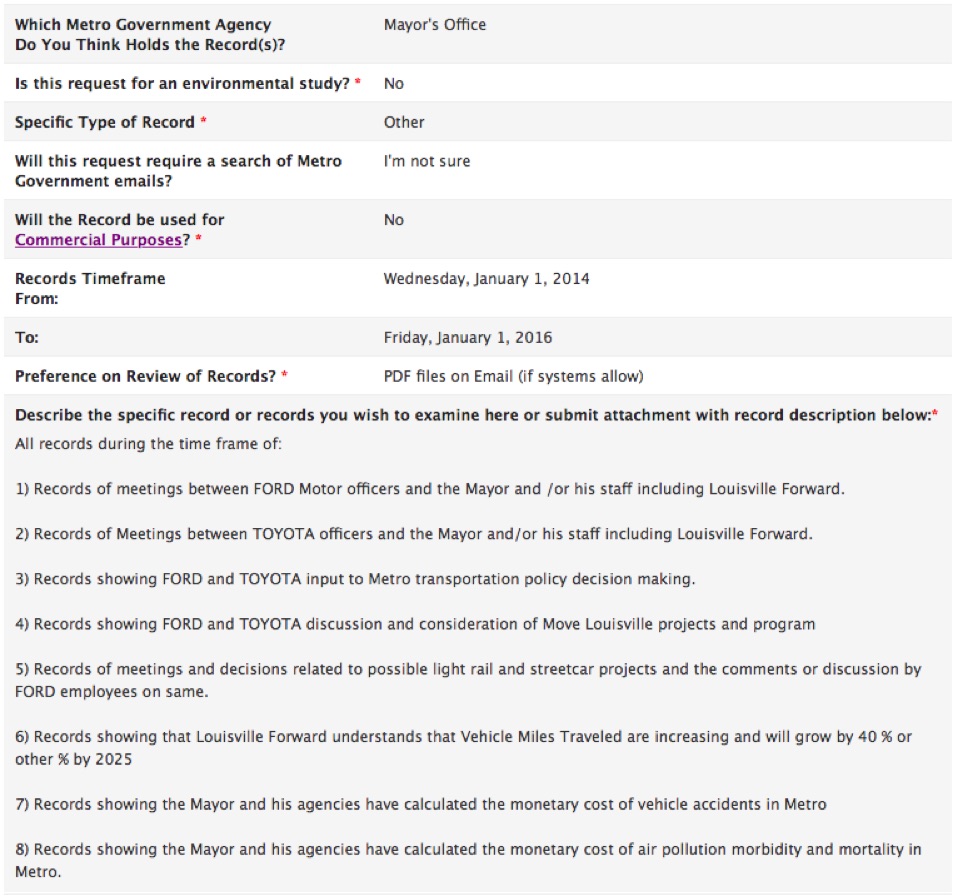Click item 1 about FORD Motor officers meetings
953x896 pixels.
[x=430, y=489]
